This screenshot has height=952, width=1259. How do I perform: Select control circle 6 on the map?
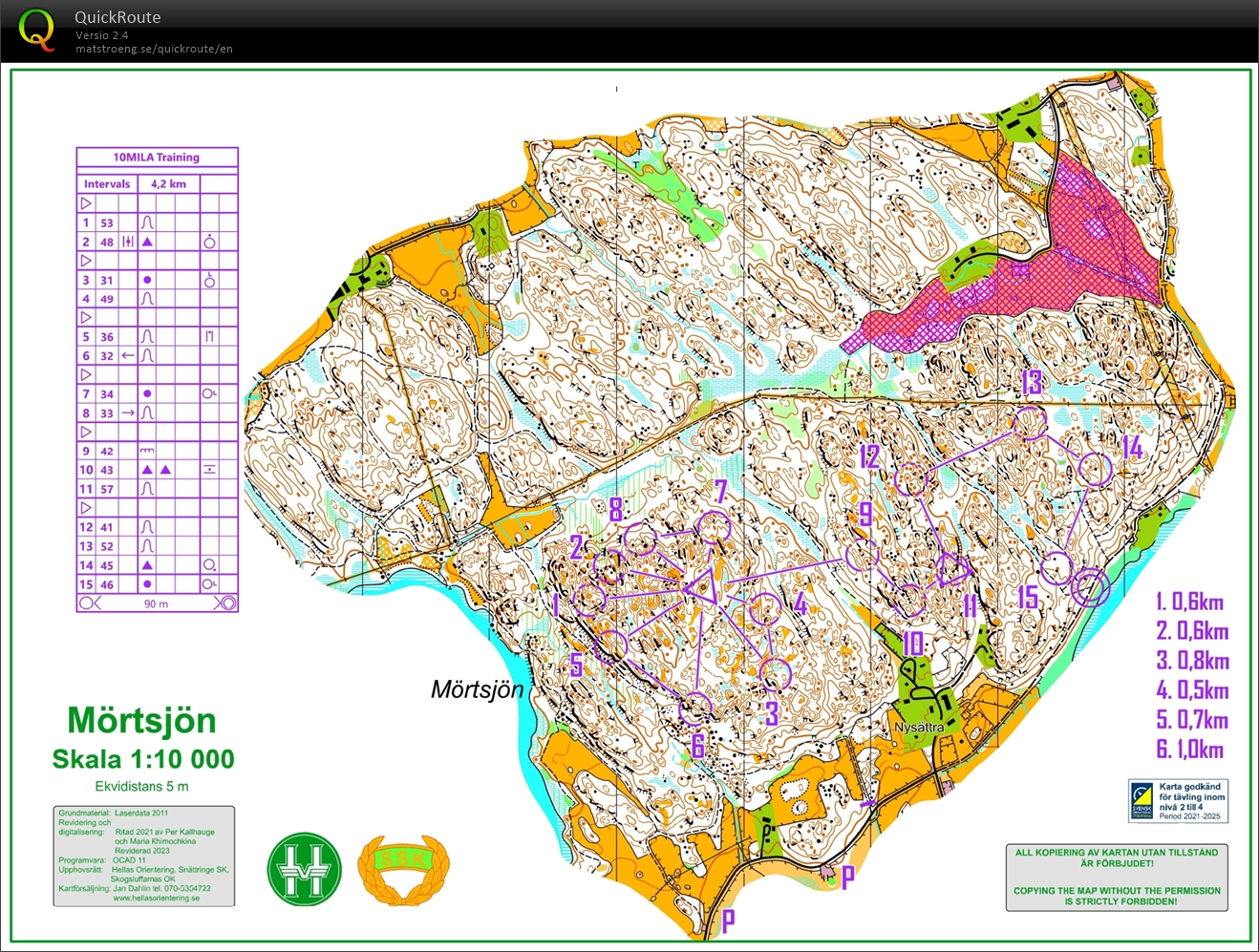click(695, 709)
